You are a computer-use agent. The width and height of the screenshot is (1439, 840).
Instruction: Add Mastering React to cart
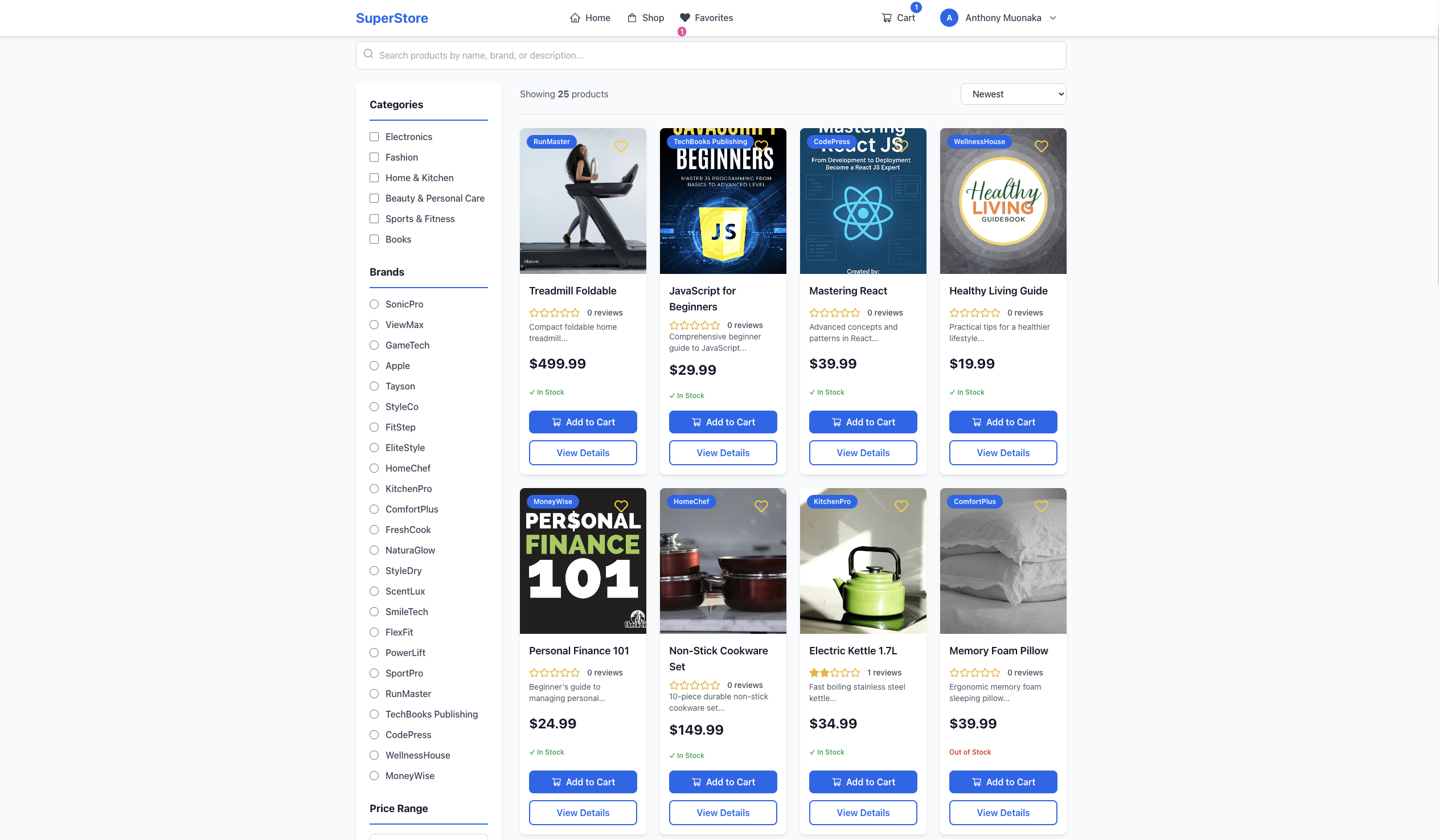tap(862, 422)
